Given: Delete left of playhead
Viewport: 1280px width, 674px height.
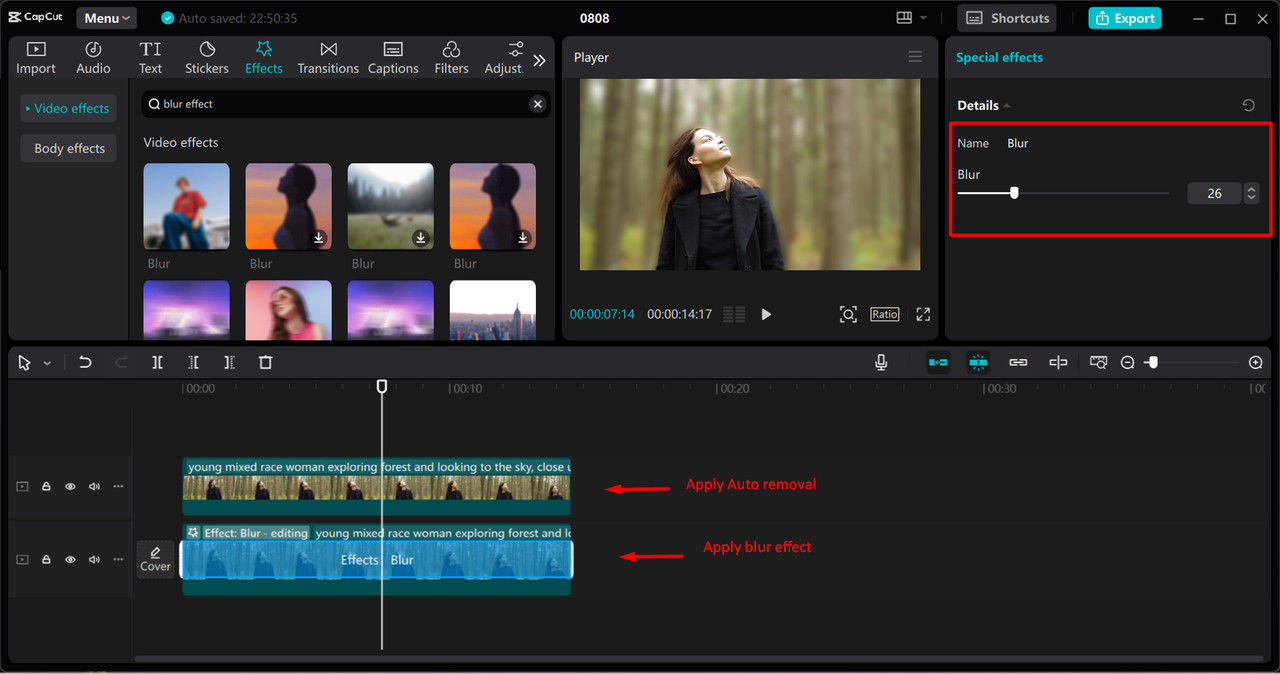Looking at the screenshot, I should (193, 362).
